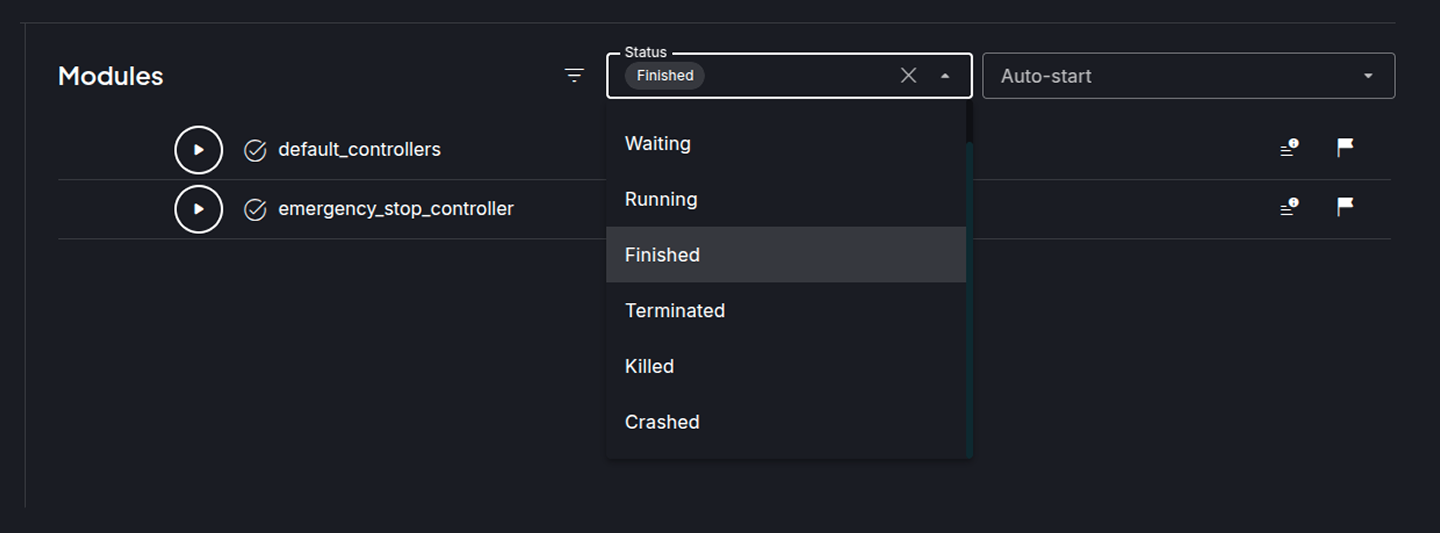Start the default_controllers module with play button
1440x533 pixels.
point(198,150)
